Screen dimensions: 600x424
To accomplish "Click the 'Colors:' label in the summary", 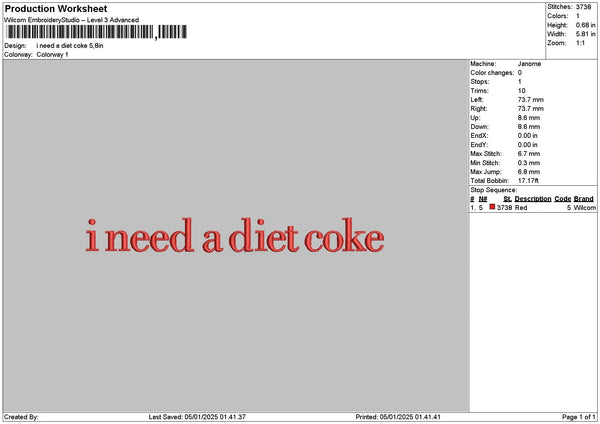I will pyautogui.click(x=558, y=16).
